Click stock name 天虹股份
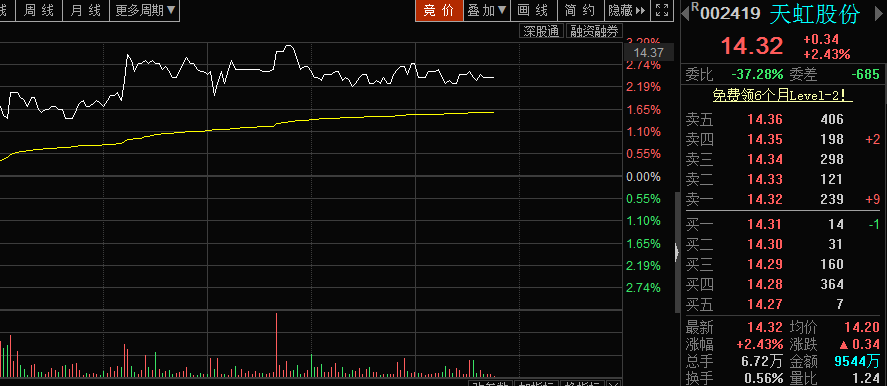The width and height of the screenshot is (887, 386). pyautogui.click(x=815, y=14)
